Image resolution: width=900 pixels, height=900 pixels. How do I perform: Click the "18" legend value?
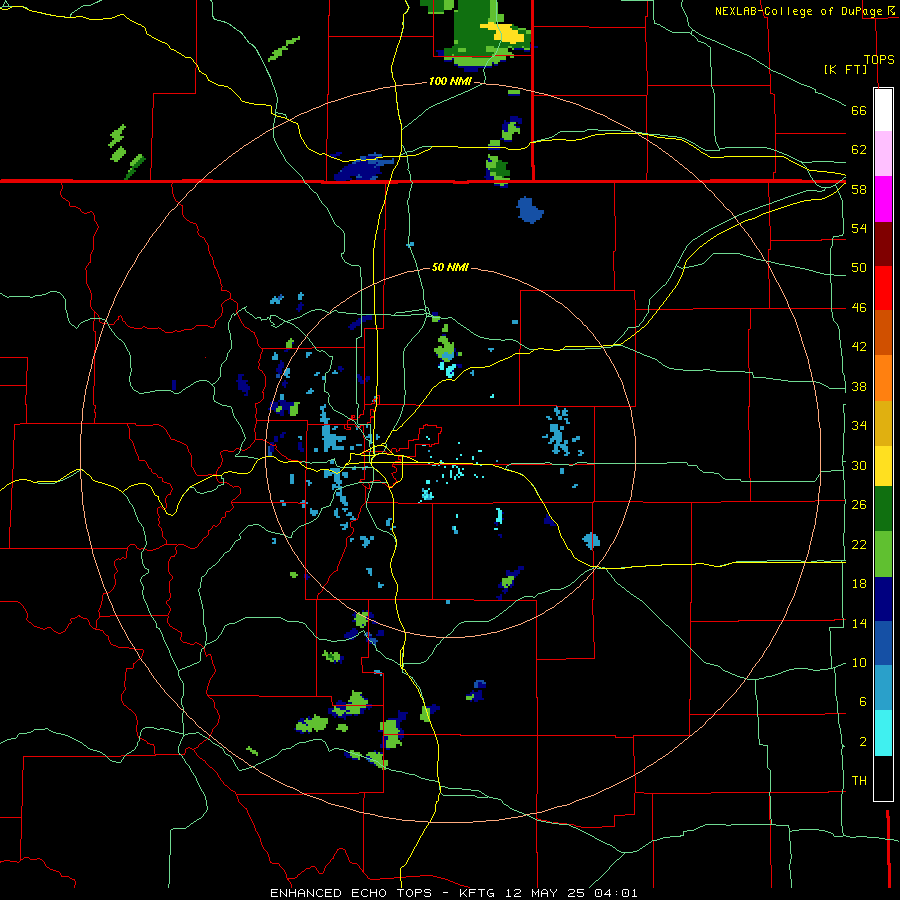pos(859,584)
